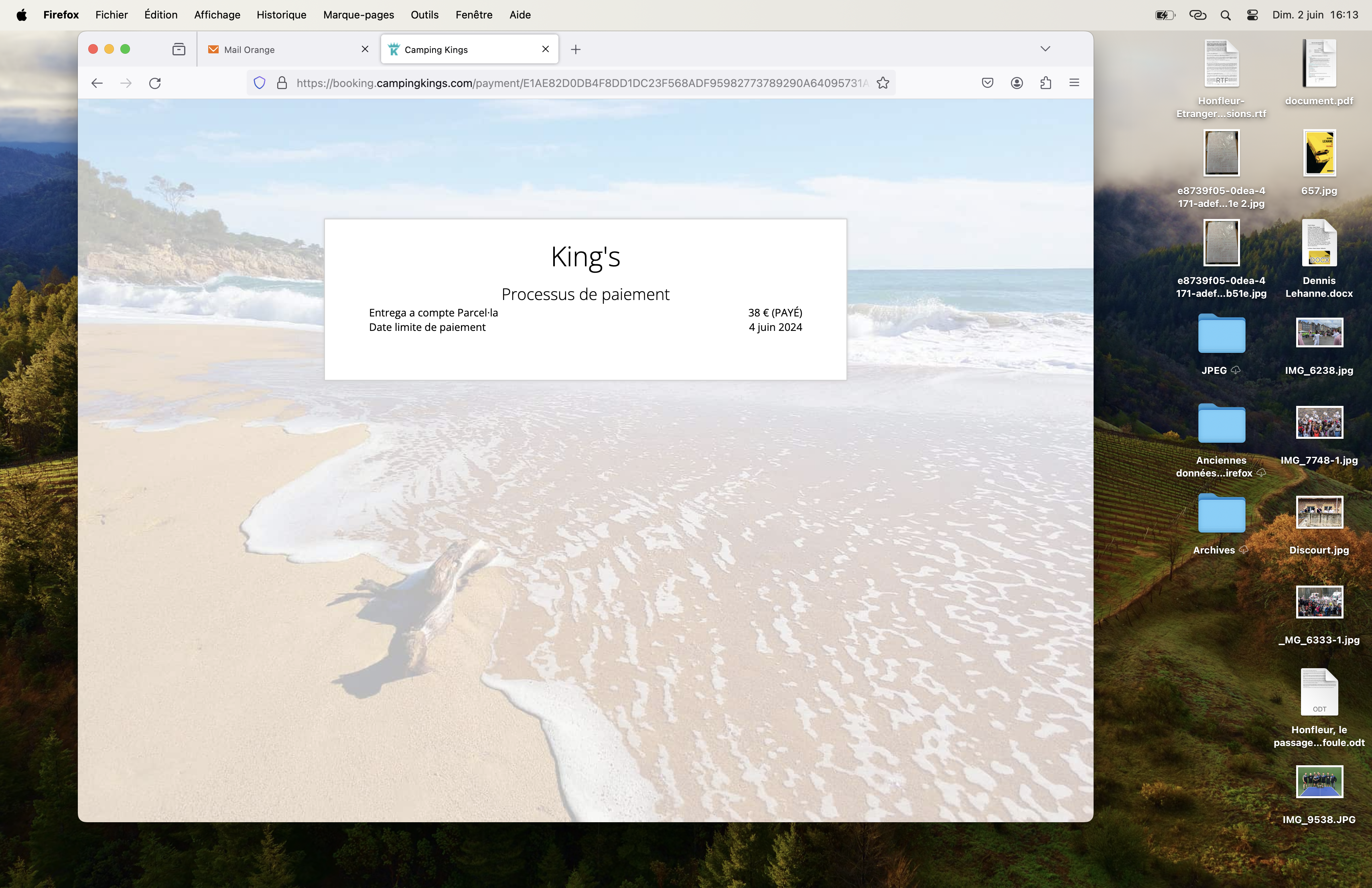Expand the list all tabs chevron
Screen dimensions: 1372x888
(1045, 49)
